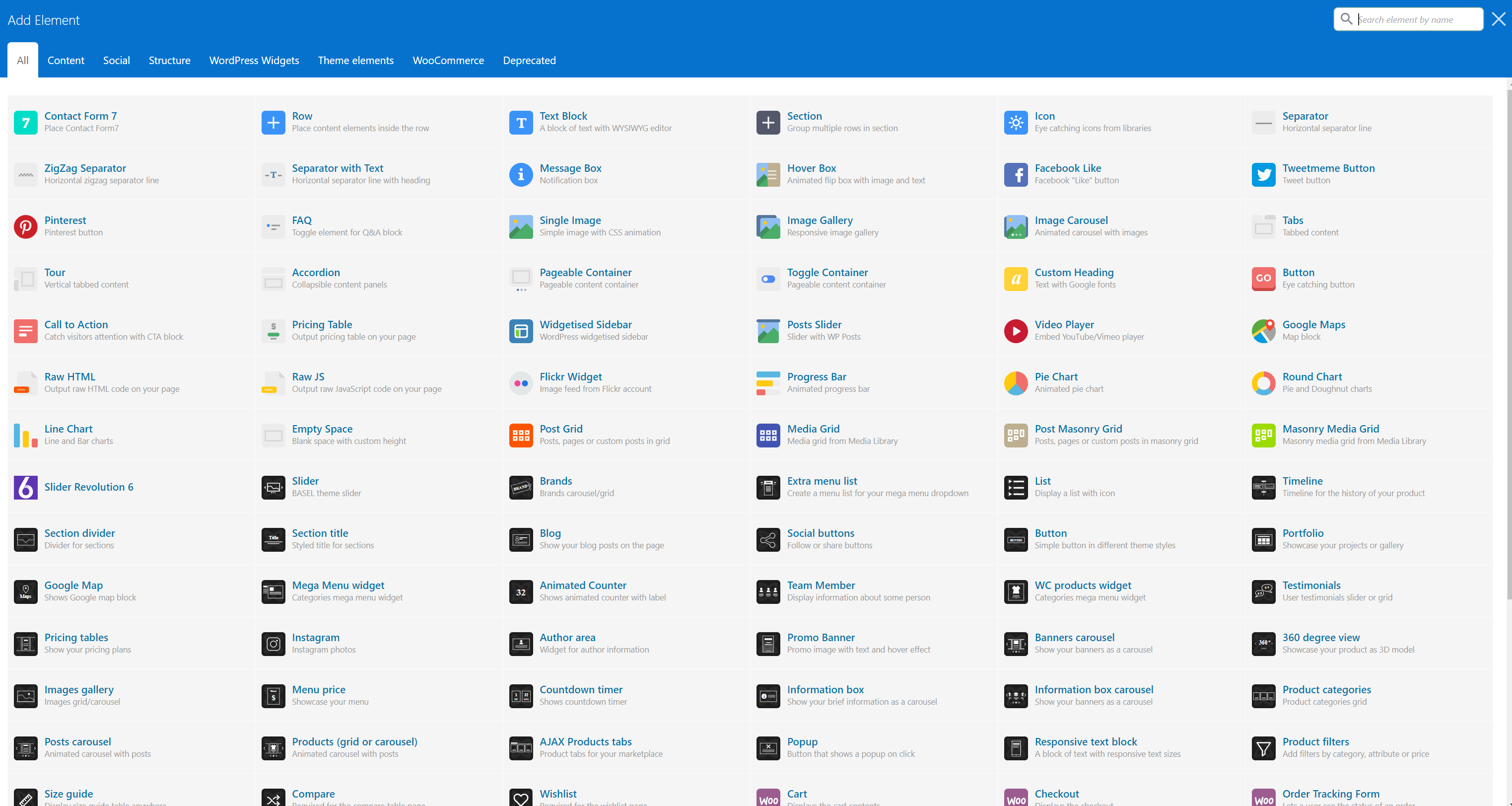Click the Toggle Container switch icon

click(x=768, y=279)
